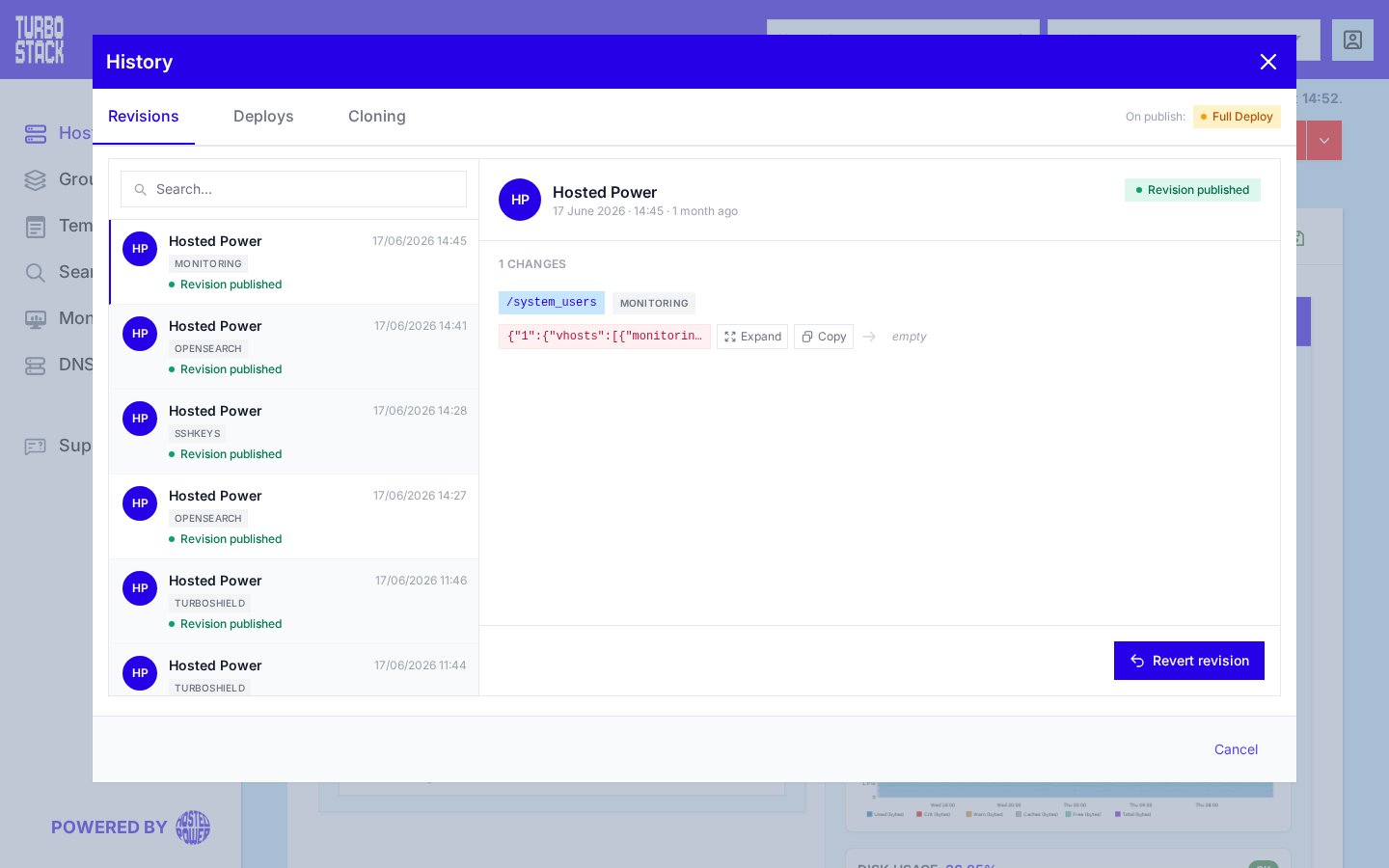
Task: Select the 11:44 TURBOSHIELD revision
Action: (294, 670)
